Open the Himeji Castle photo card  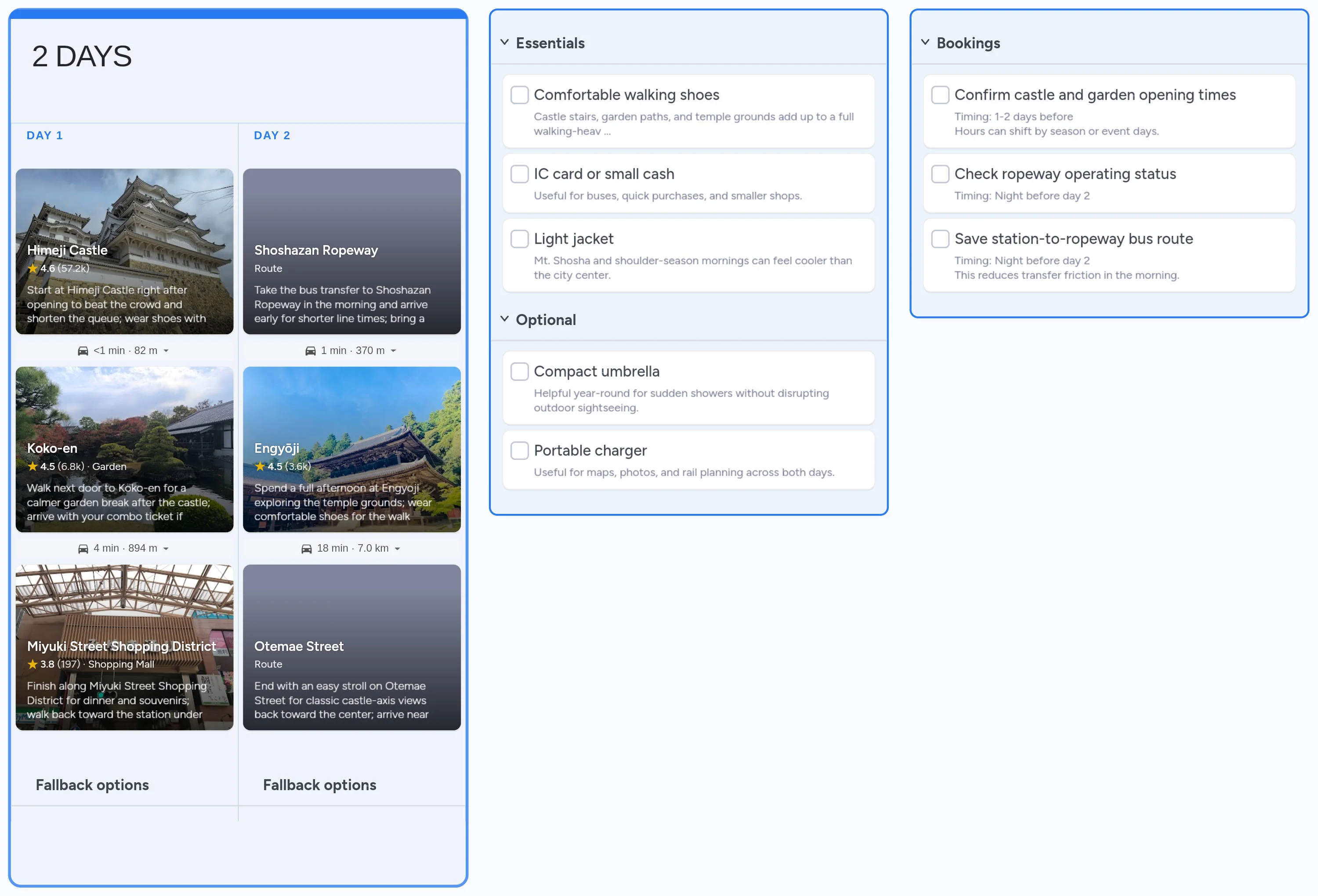pyautogui.click(x=124, y=251)
